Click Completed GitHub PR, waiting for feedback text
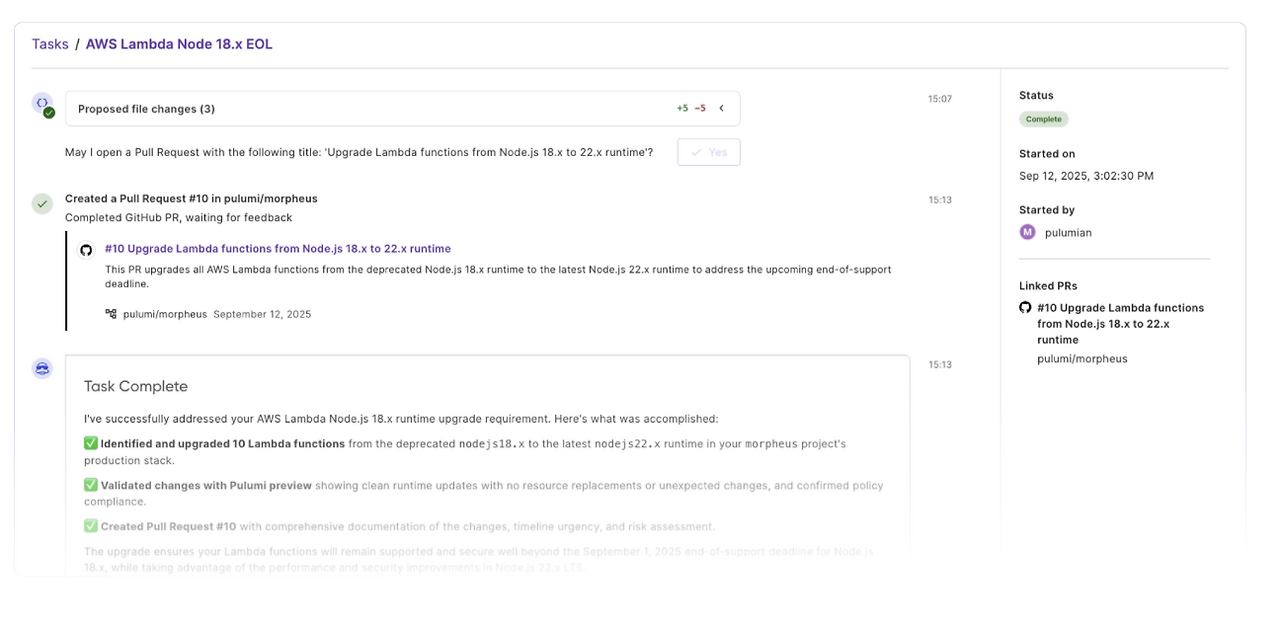 click(179, 218)
